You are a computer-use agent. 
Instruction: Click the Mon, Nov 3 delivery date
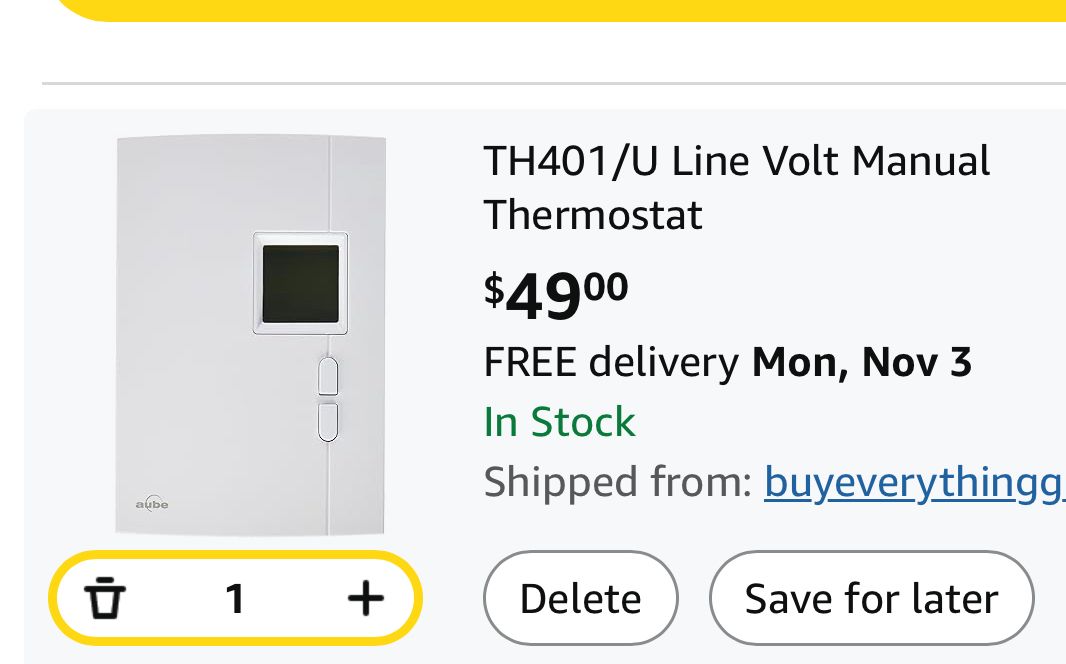[x=862, y=362]
